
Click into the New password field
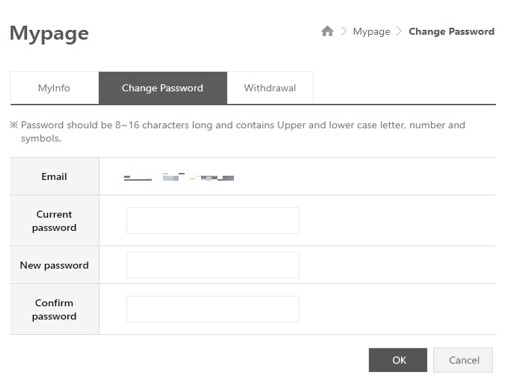(213, 265)
